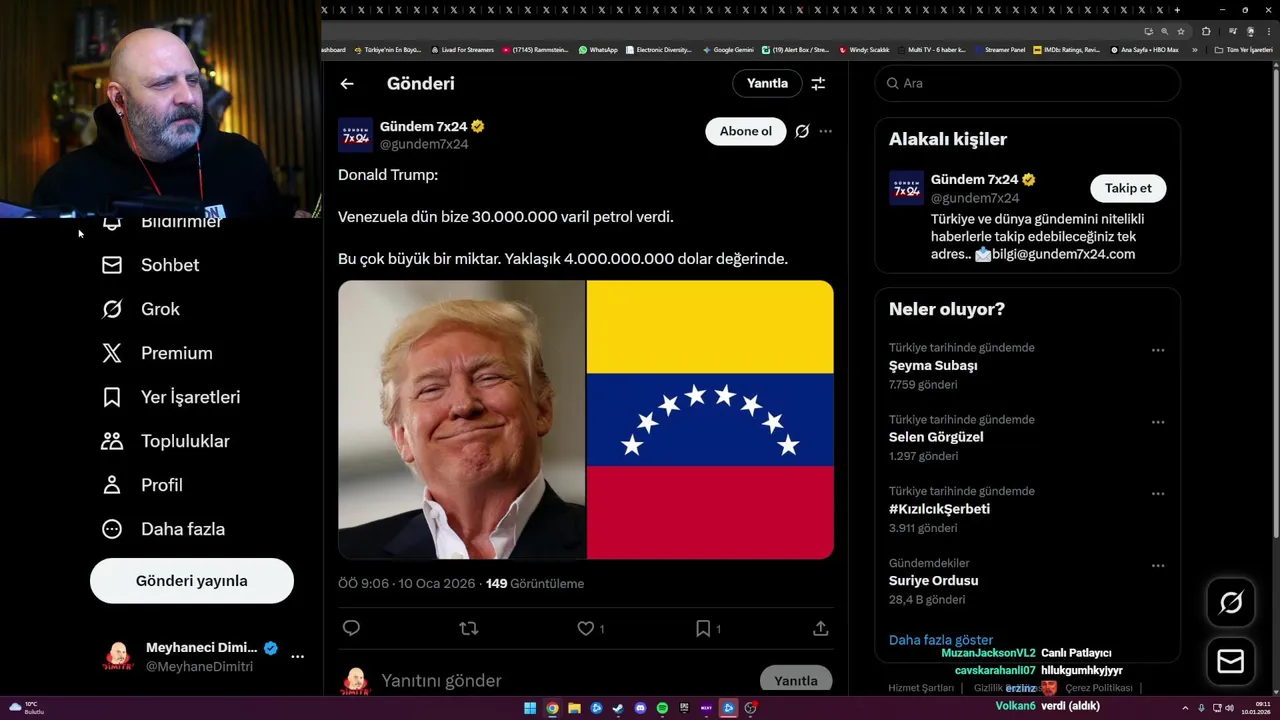Open the Çerez Politikası footer link
Screen dimensions: 1280x720
[1099, 688]
